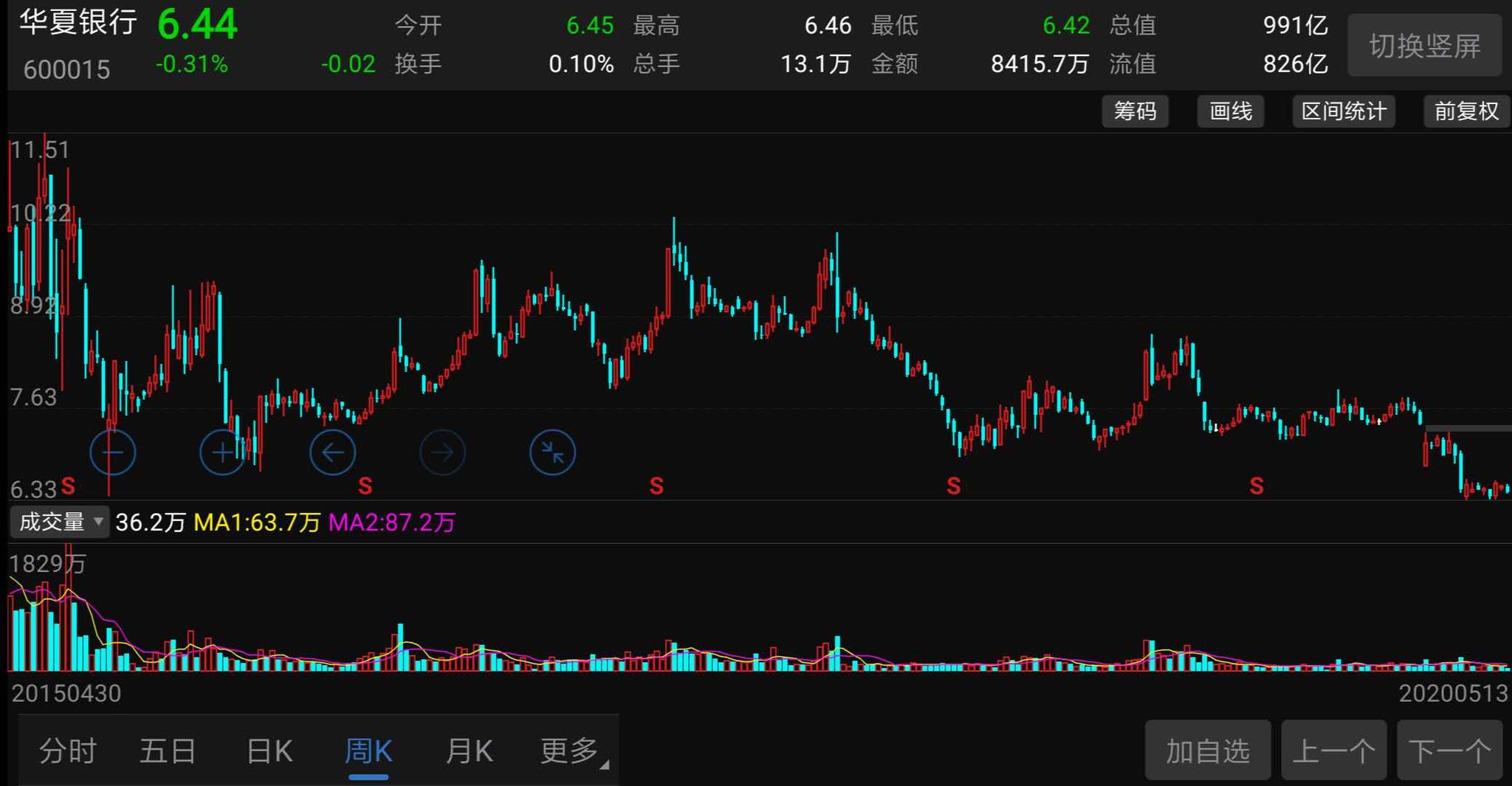The width and height of the screenshot is (1512, 786).
Task: Open 区间统计 range statistics
Action: pyautogui.click(x=1344, y=111)
